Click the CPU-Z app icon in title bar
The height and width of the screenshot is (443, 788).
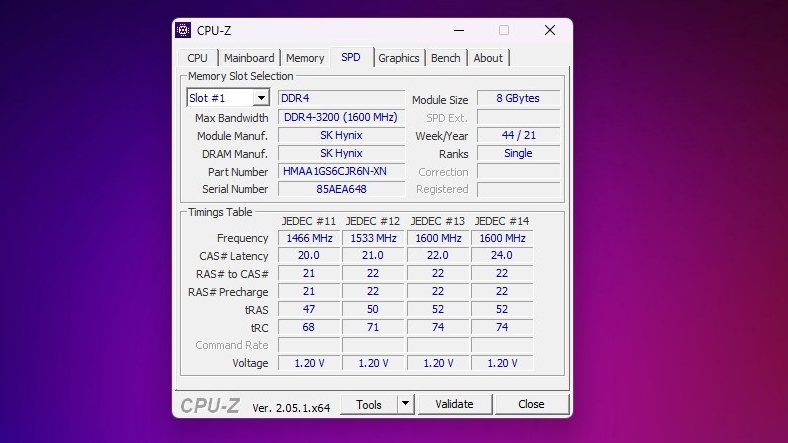click(x=183, y=30)
